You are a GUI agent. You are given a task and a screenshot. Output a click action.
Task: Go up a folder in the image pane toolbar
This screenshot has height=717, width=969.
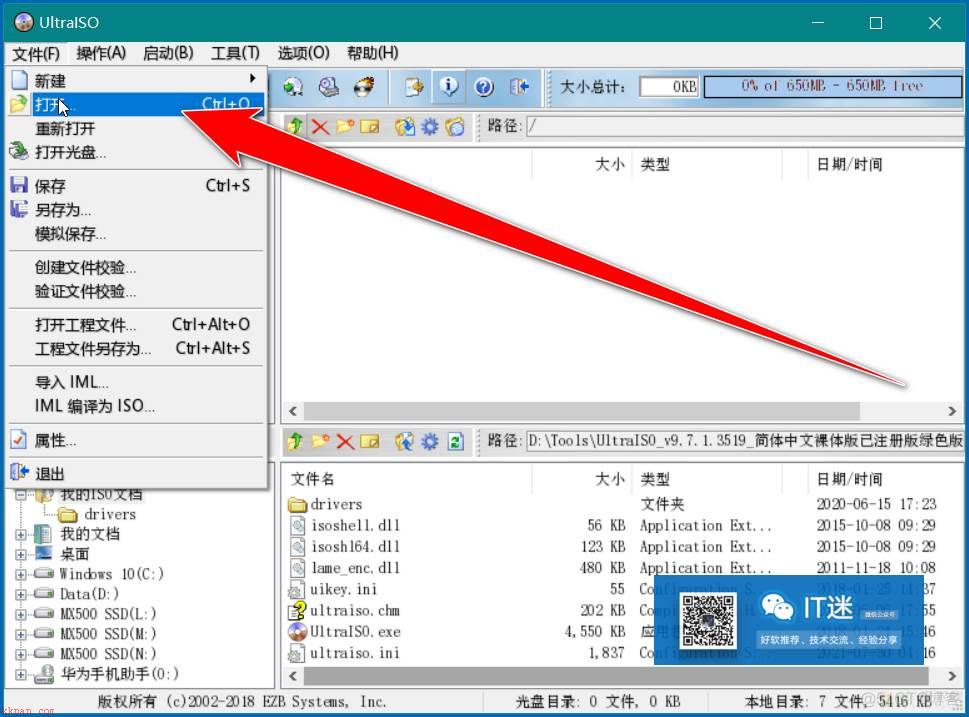[x=295, y=127]
